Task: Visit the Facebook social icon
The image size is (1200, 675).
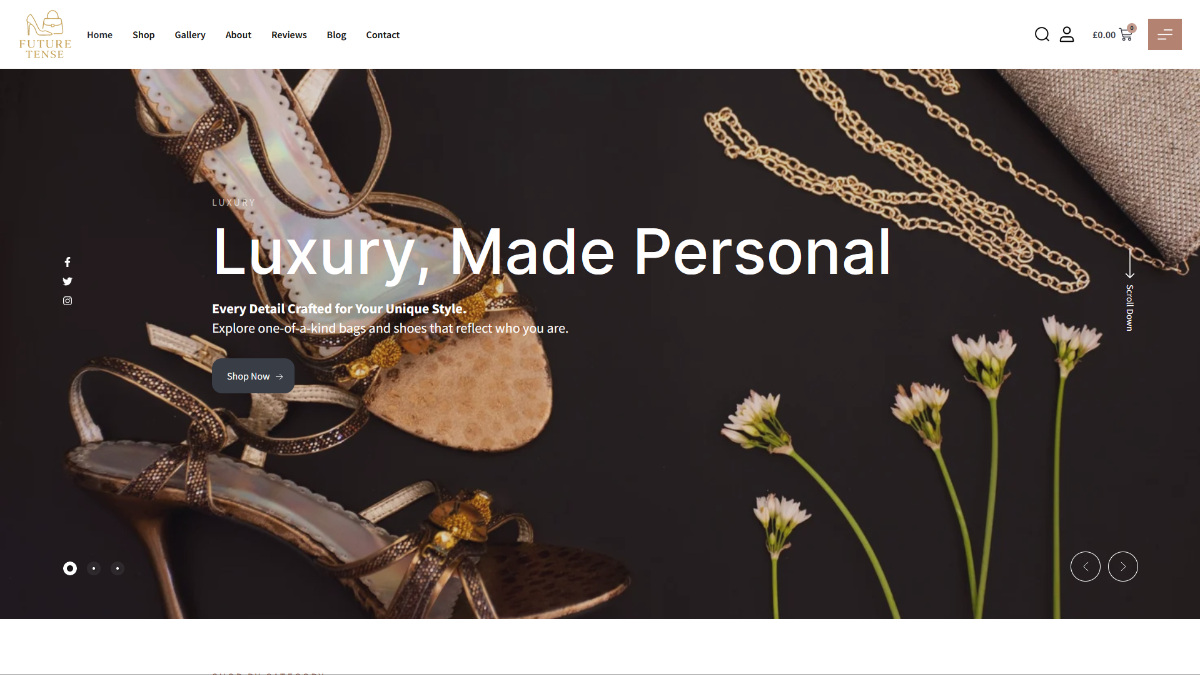Action: [x=68, y=262]
